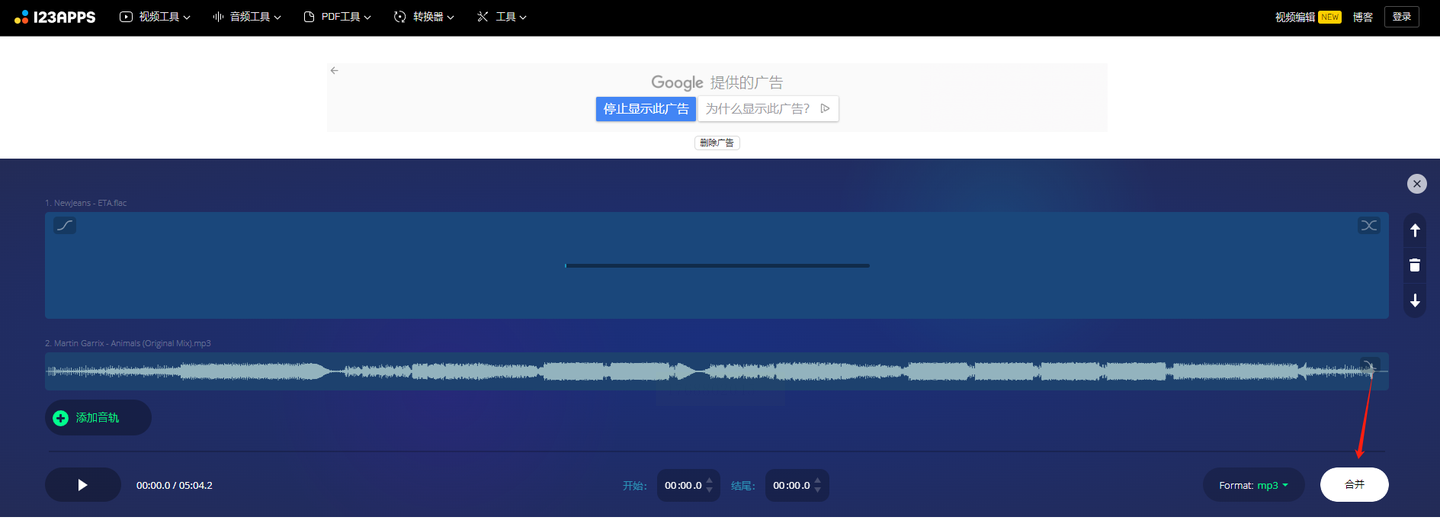1440x530 pixels.
Task: Click the Martin Garrix Animals waveform
Action: [x=717, y=371]
